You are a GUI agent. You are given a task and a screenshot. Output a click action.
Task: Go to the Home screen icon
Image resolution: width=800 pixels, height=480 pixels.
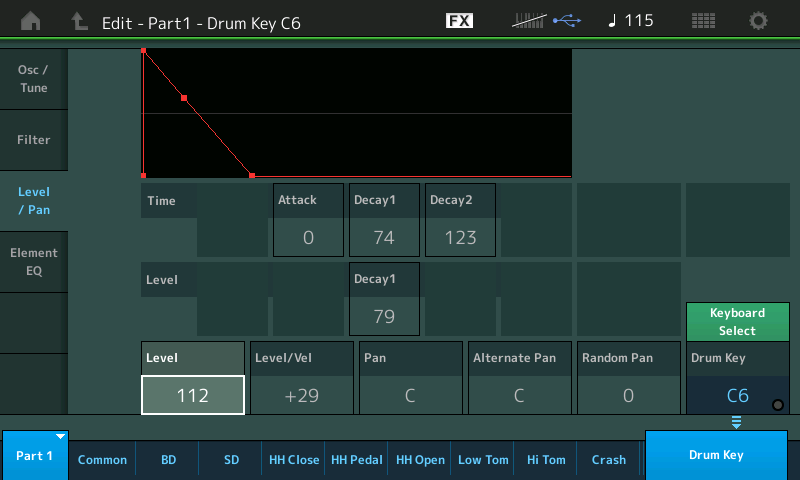[31, 21]
